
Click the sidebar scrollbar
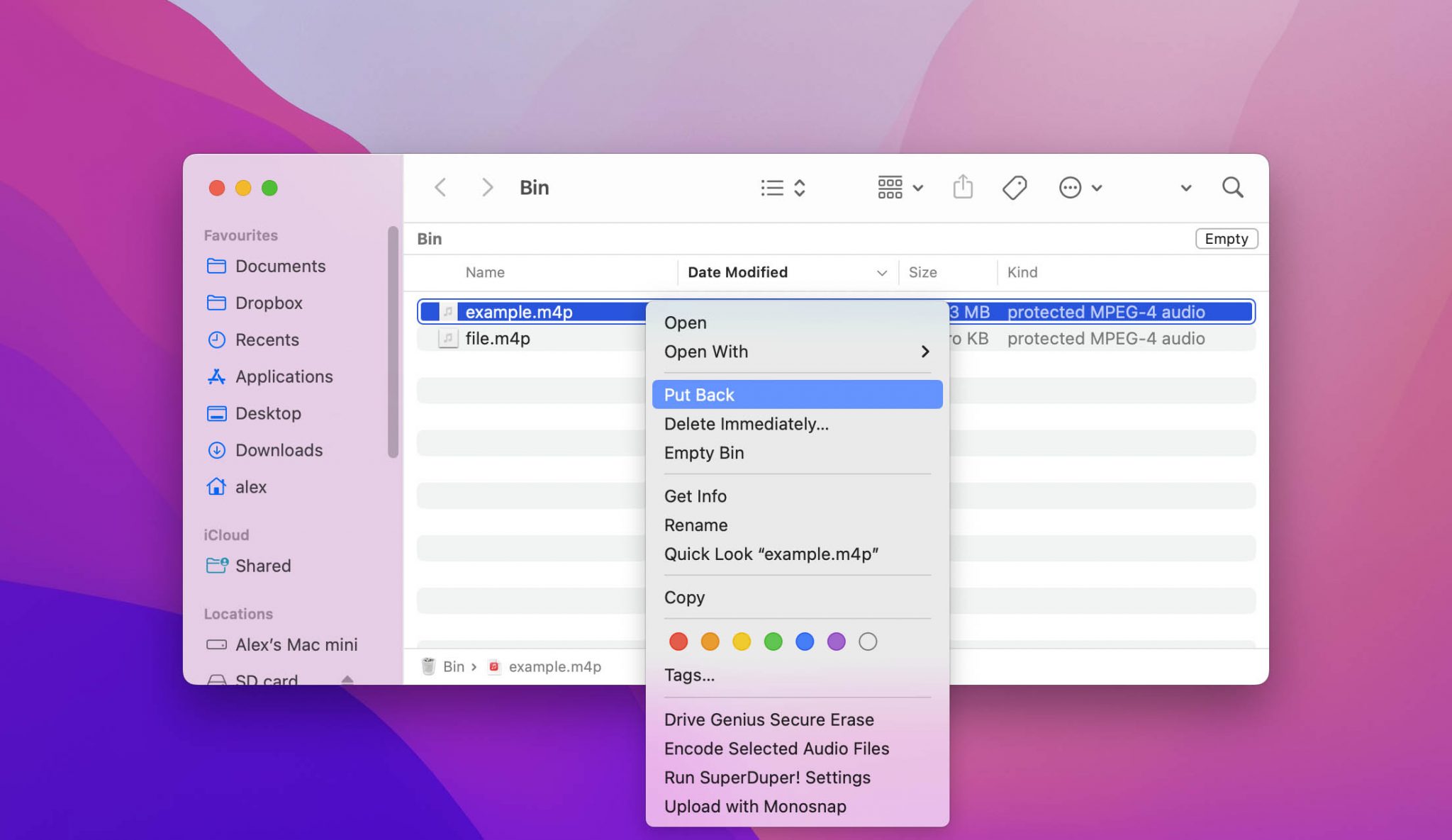[393, 342]
